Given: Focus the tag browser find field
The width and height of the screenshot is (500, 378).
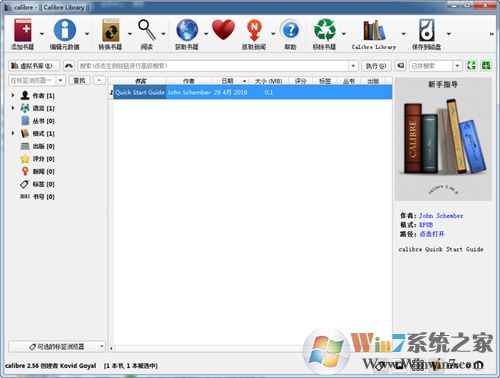Looking at the screenshot, I should [x=33, y=80].
